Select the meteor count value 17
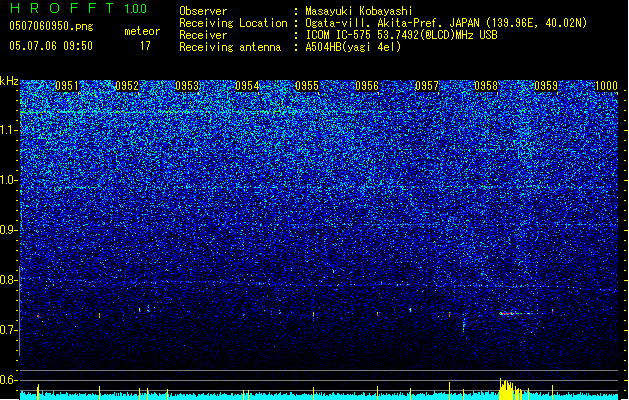The image size is (629, 400). [x=145, y=46]
